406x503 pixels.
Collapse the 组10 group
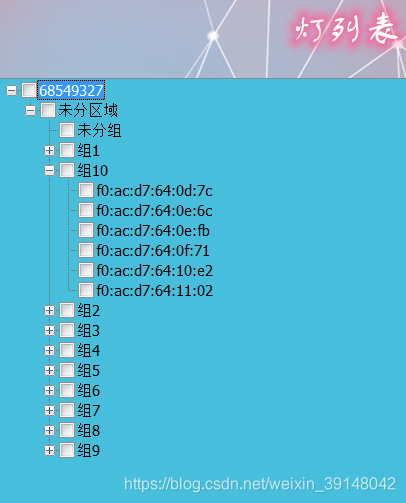49,171
